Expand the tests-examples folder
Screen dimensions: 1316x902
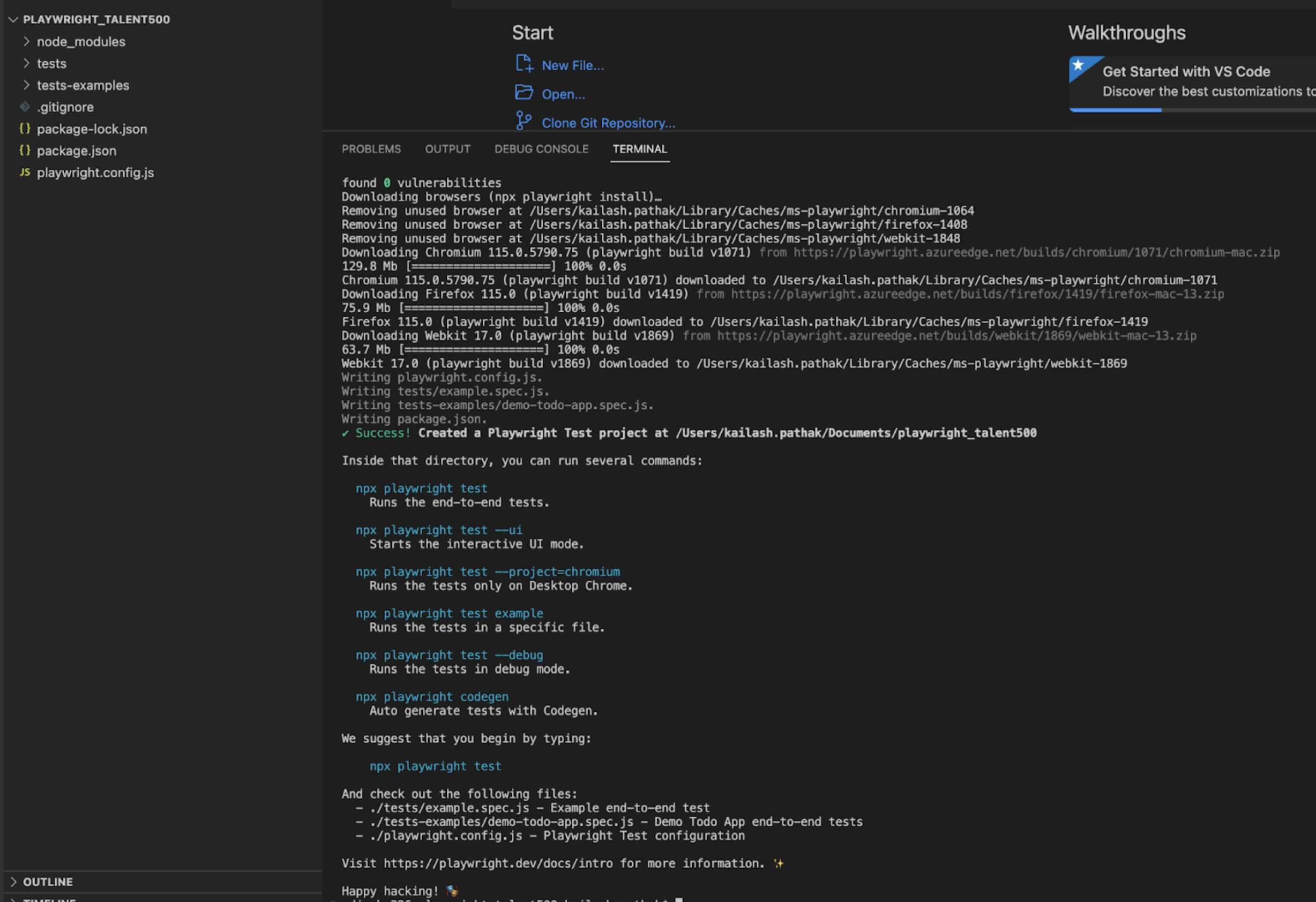(x=26, y=85)
